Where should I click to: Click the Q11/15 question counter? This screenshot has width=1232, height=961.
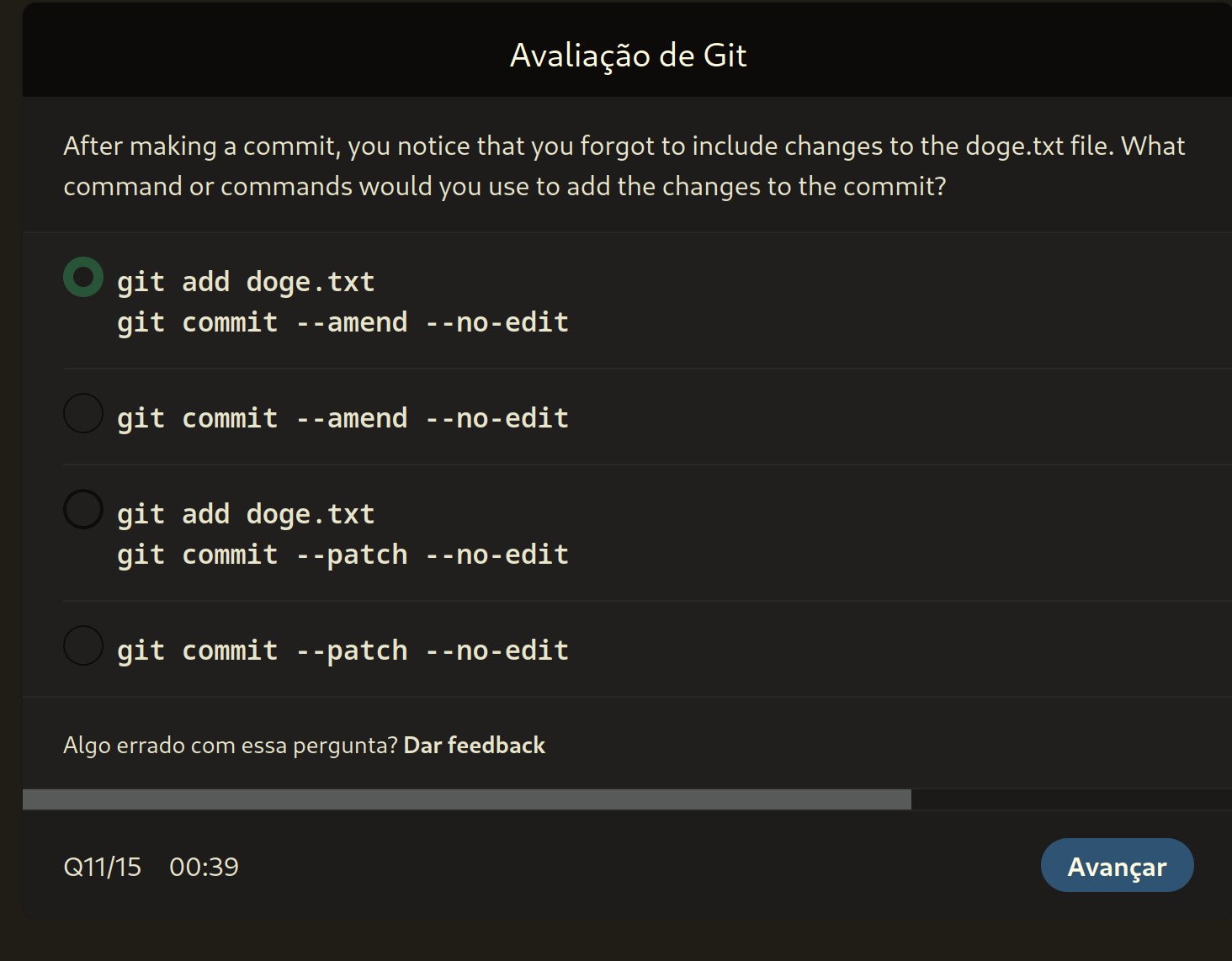pyautogui.click(x=102, y=865)
